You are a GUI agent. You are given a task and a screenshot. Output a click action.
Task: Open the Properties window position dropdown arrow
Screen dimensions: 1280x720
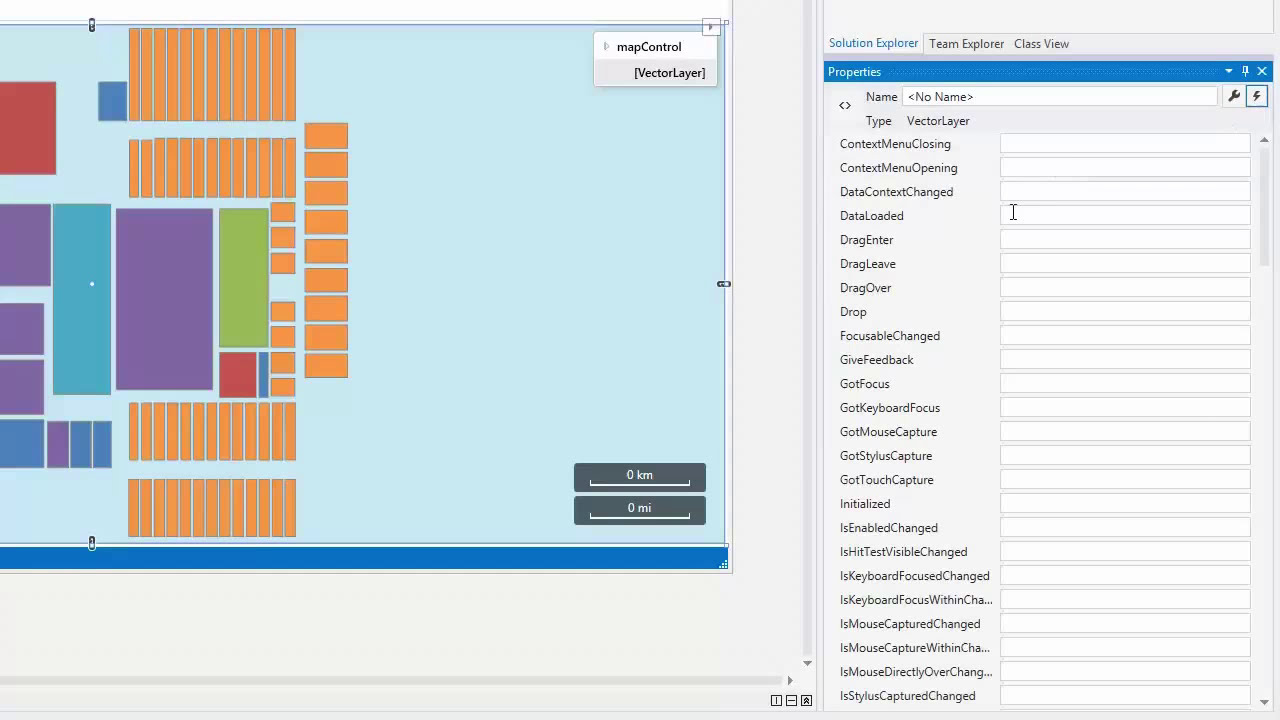coord(1229,71)
